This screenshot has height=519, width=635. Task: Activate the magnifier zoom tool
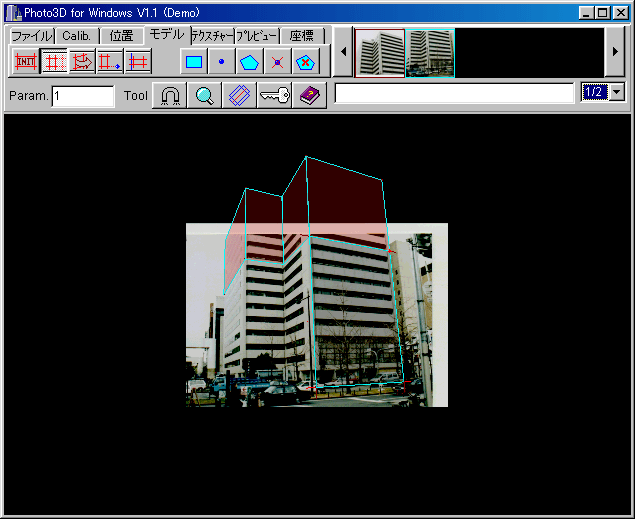click(x=204, y=95)
